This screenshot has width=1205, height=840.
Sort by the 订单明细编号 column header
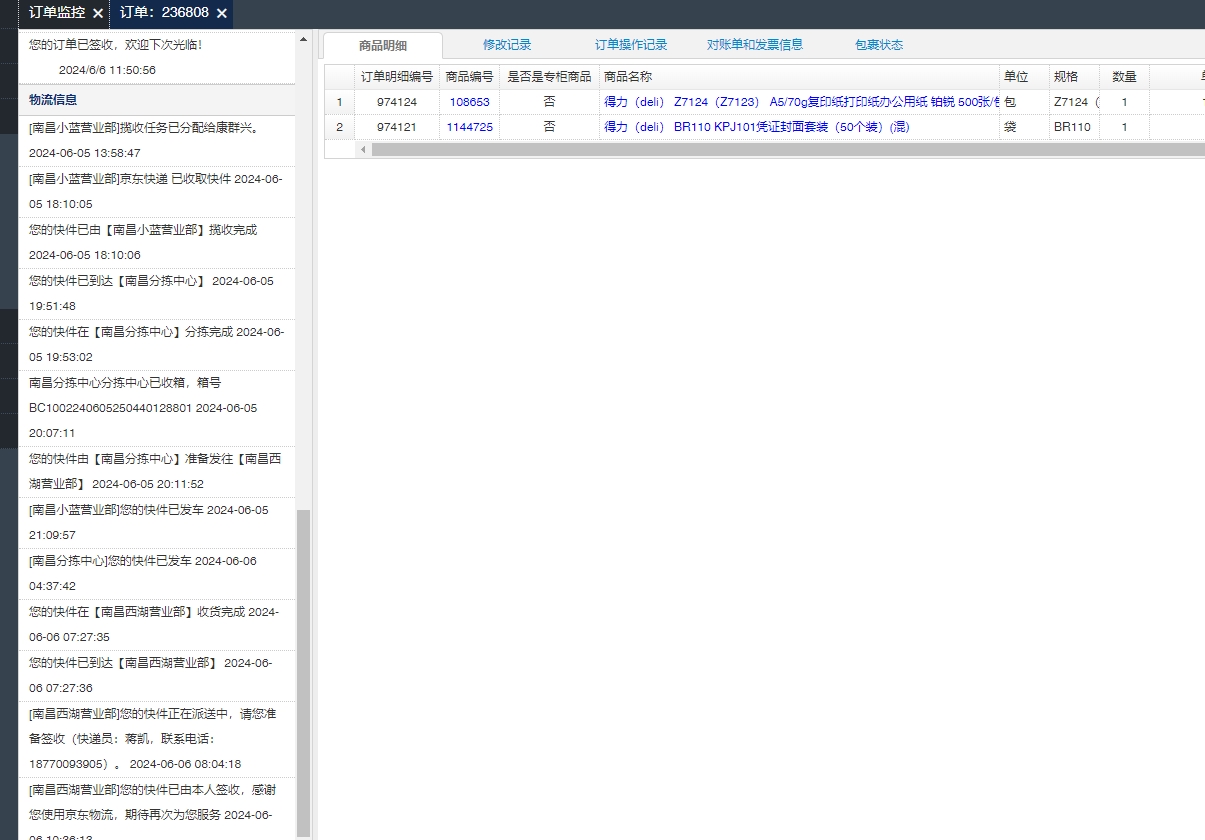tap(397, 77)
